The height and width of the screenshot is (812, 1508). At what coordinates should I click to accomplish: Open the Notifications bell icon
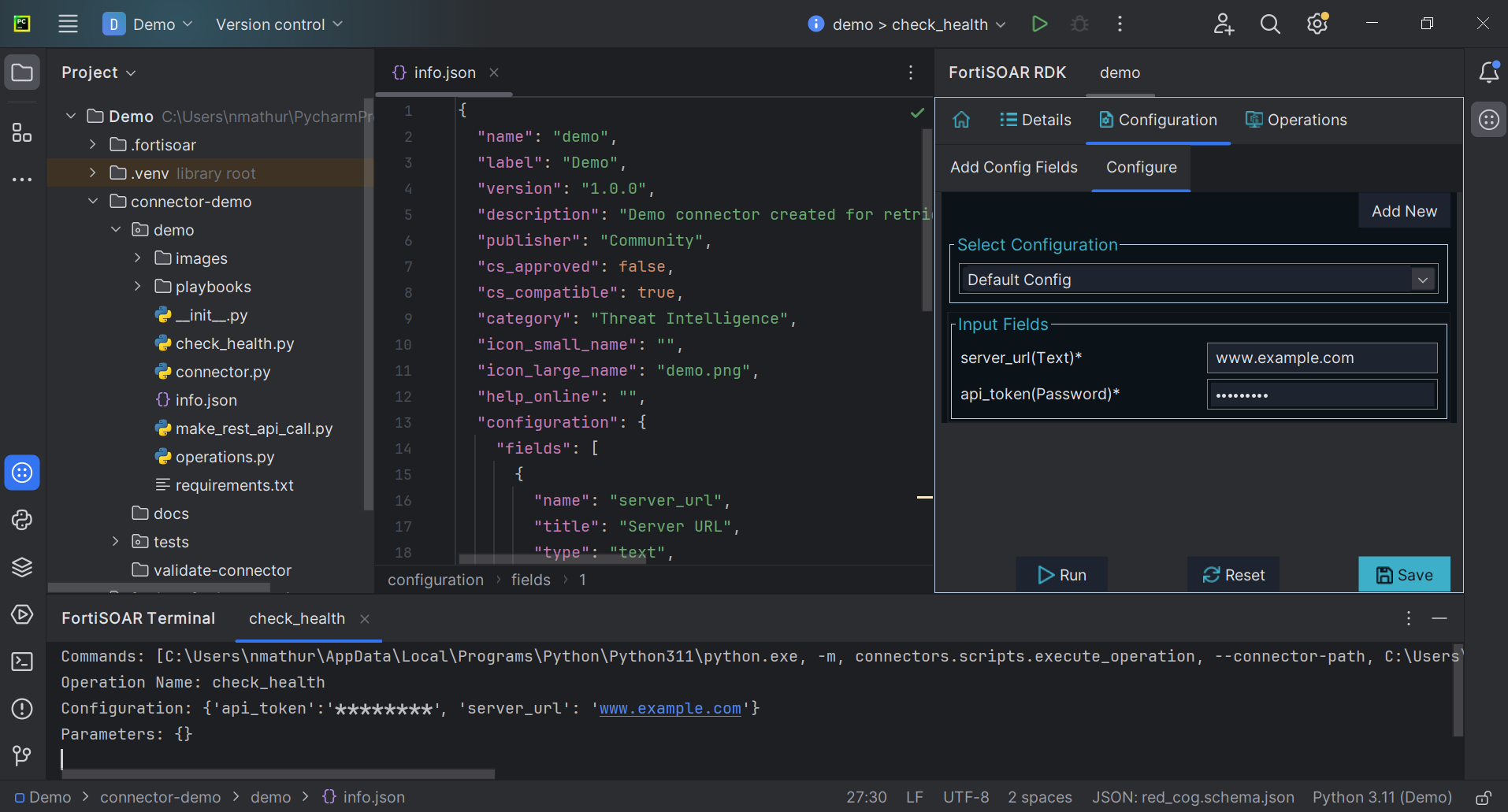[x=1488, y=72]
